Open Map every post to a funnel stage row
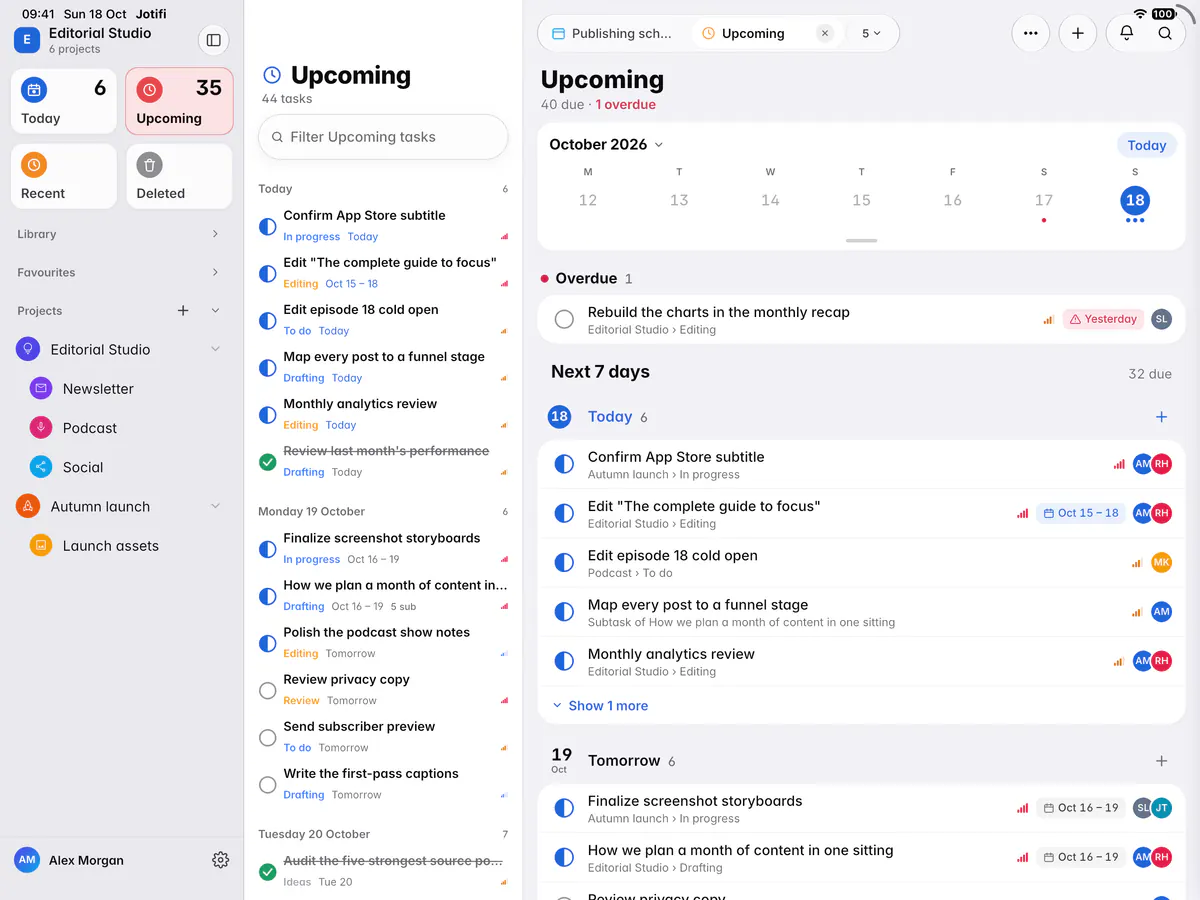Screen dimensions: 1200x900 point(861,612)
